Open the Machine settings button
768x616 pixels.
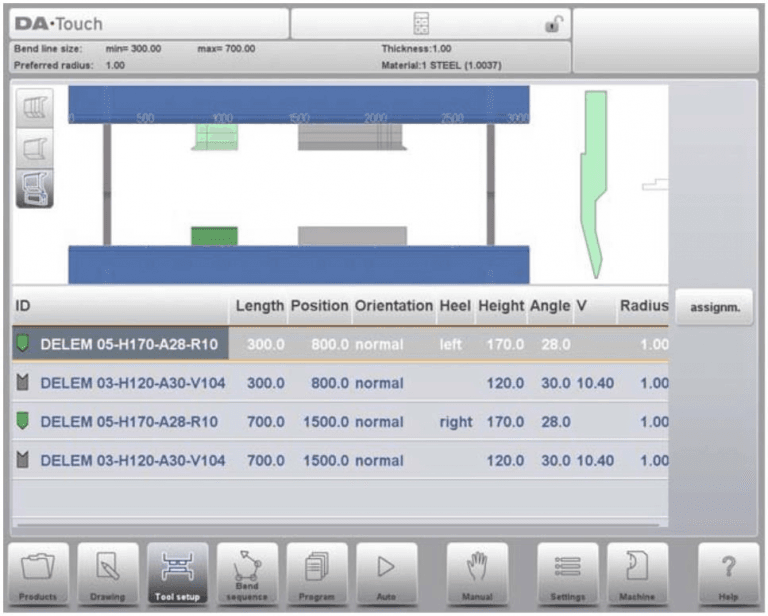click(x=637, y=574)
